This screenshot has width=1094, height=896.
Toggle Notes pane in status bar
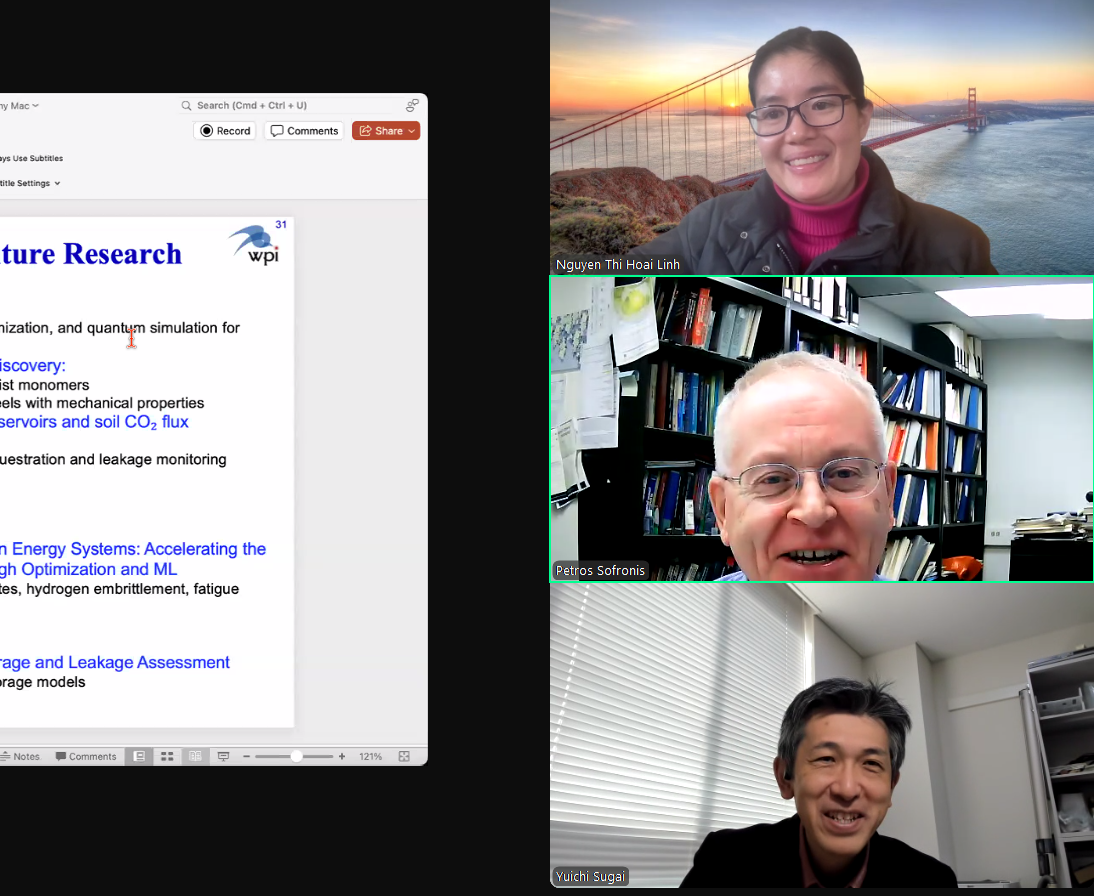coord(20,757)
